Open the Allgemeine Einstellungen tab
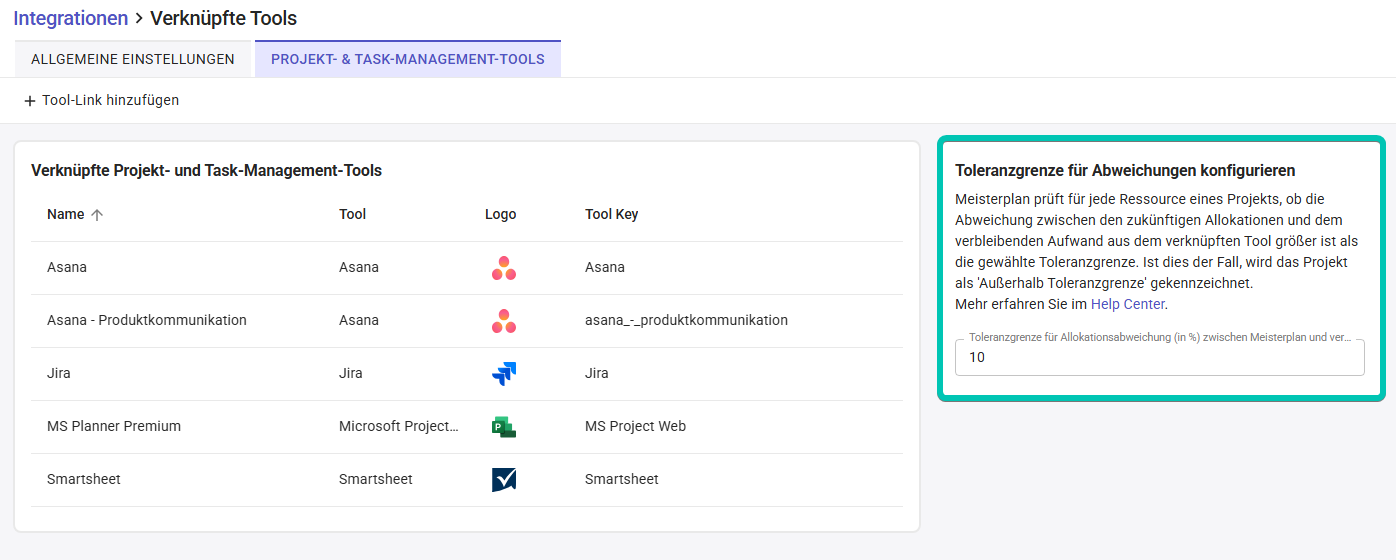The image size is (1396, 560). click(133, 59)
